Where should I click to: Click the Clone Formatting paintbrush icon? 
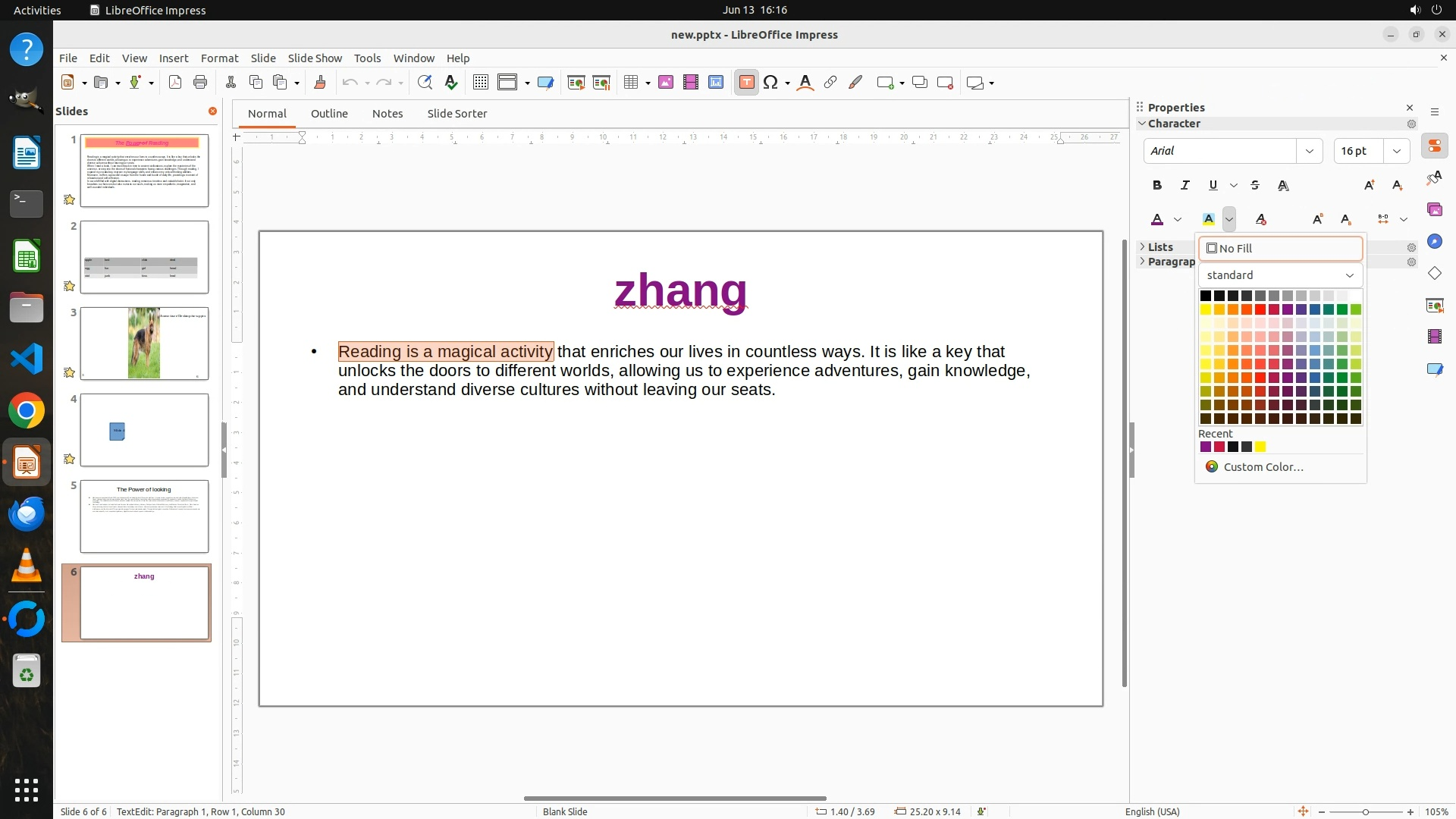point(320,83)
